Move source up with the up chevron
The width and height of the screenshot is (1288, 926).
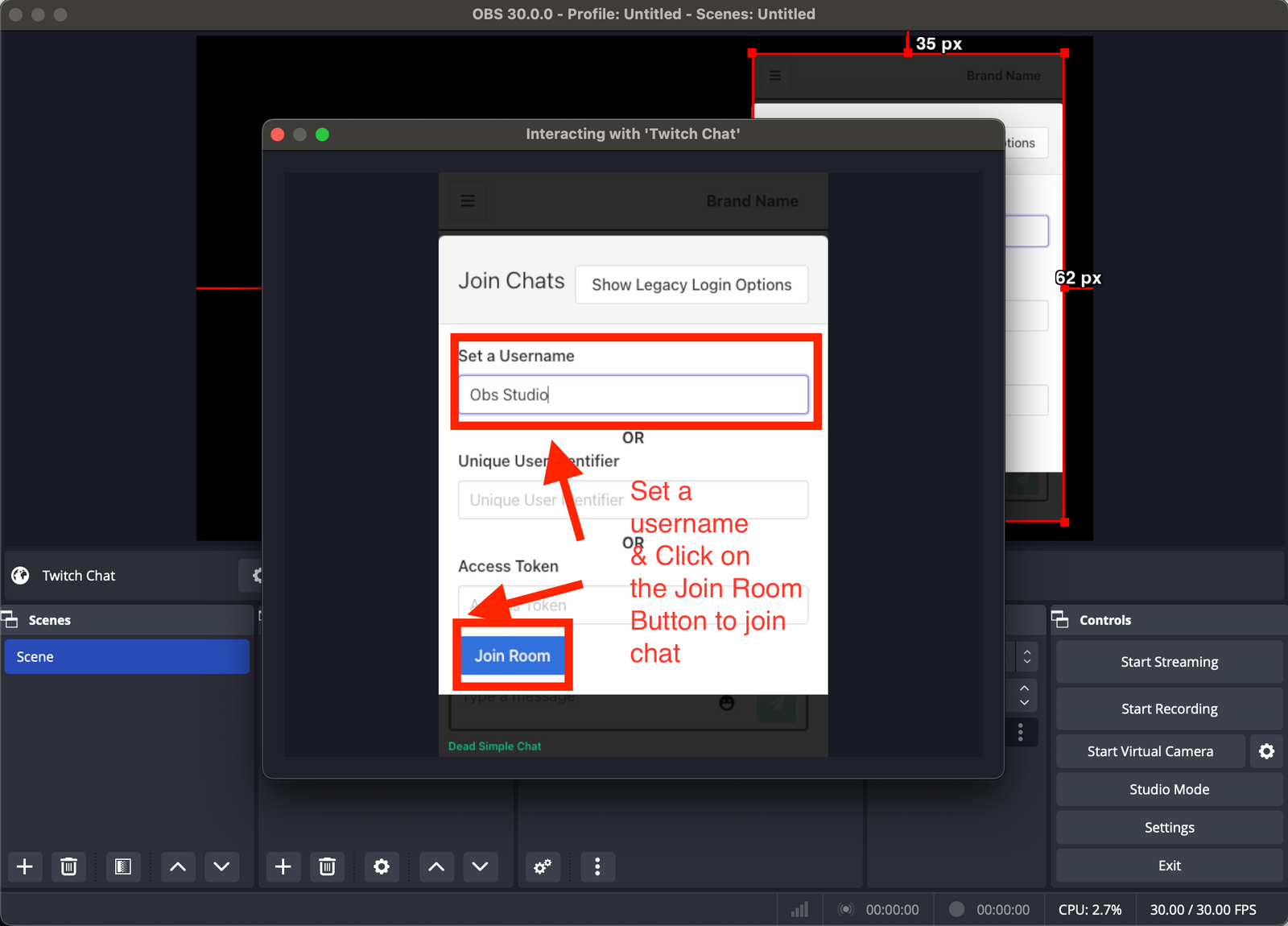click(x=436, y=867)
